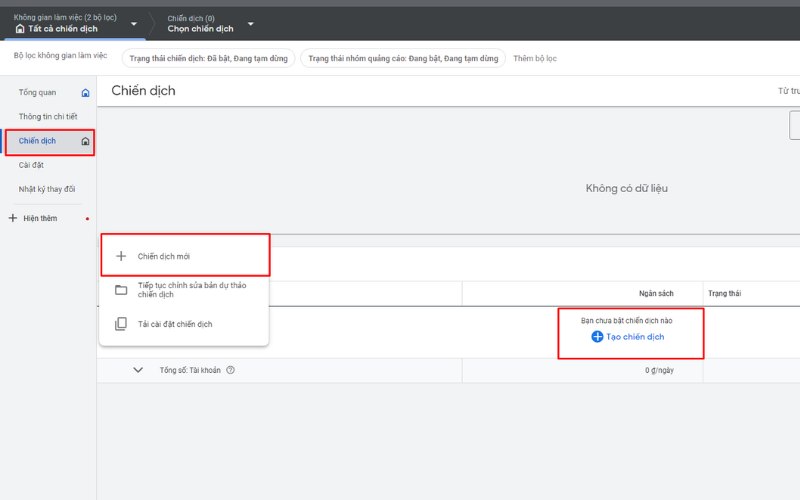Select Nhật ký thay đổi in the sidebar

click(x=46, y=189)
